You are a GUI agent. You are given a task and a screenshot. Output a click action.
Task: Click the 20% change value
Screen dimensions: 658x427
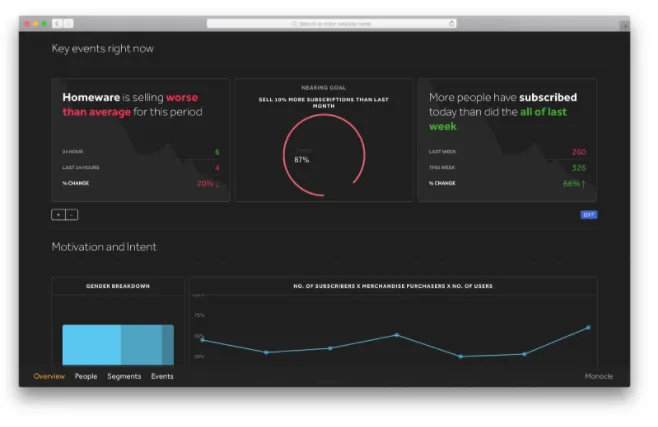(x=208, y=184)
